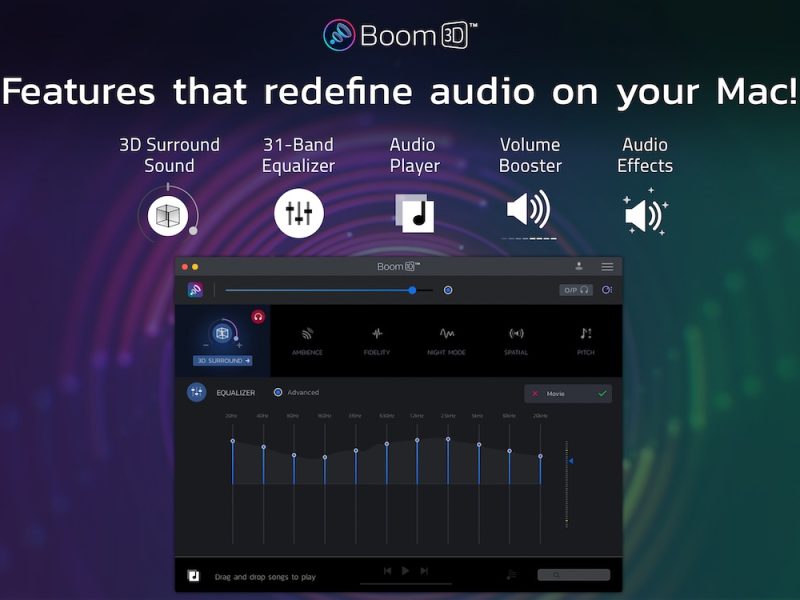Toggle the Equalizer round icon
Viewport: 800px width, 600px height.
coord(196,392)
